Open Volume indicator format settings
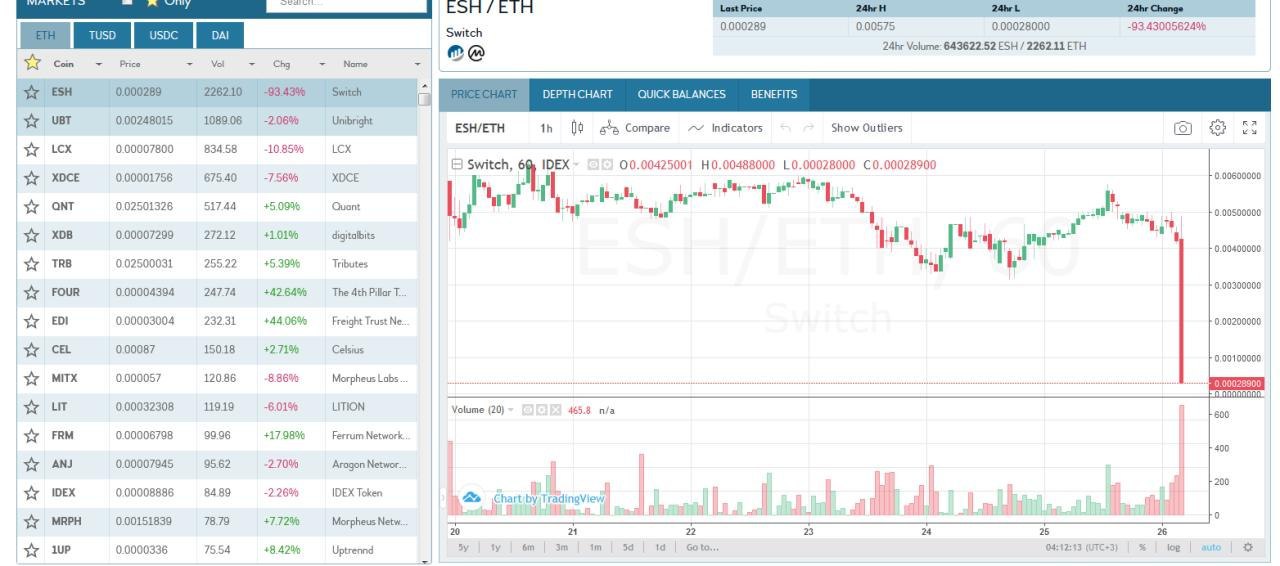 542,410
